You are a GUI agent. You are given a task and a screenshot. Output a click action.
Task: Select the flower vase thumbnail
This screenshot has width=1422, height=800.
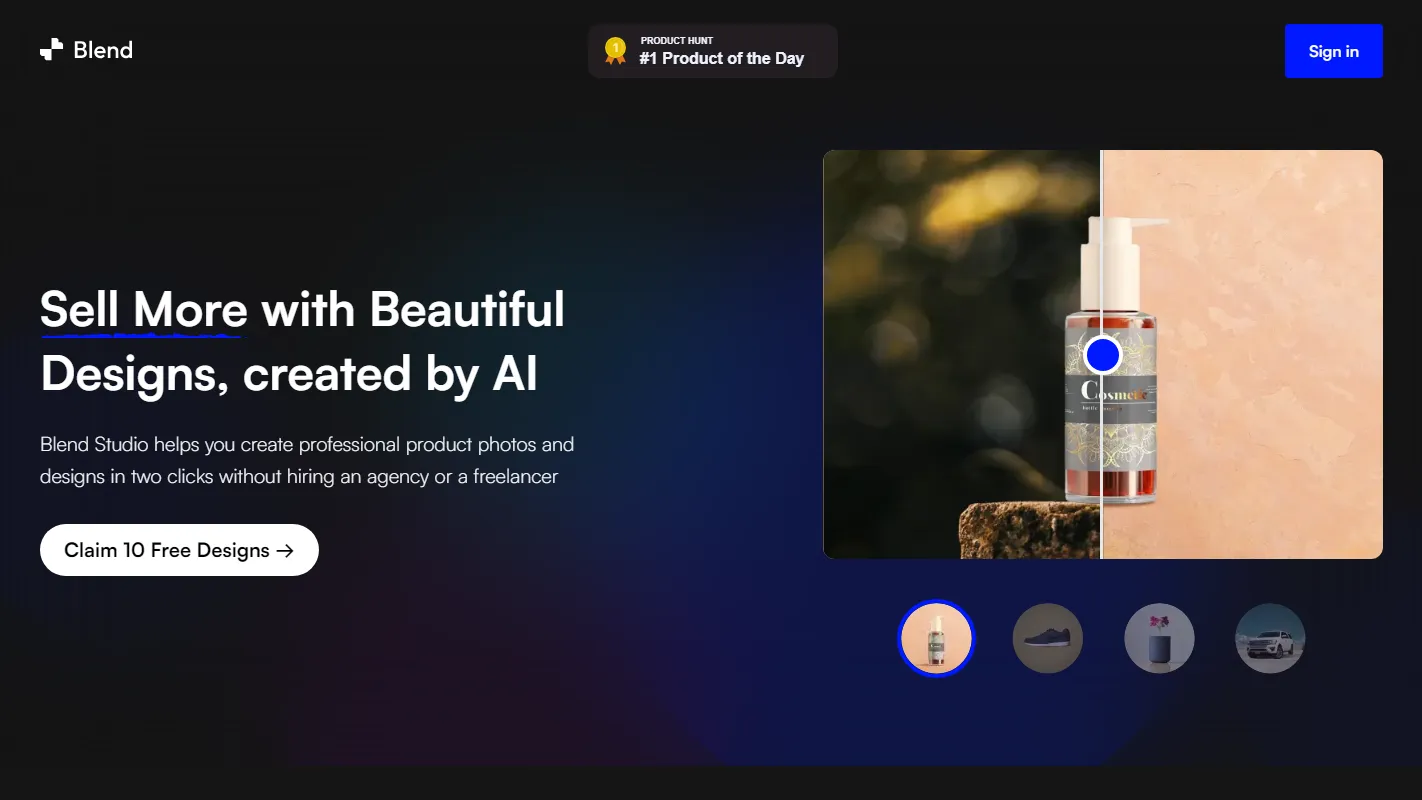(1159, 638)
